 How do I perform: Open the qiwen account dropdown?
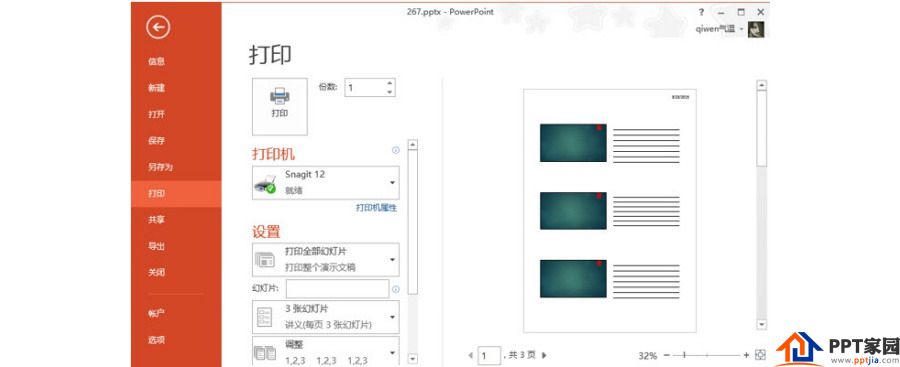pos(741,29)
